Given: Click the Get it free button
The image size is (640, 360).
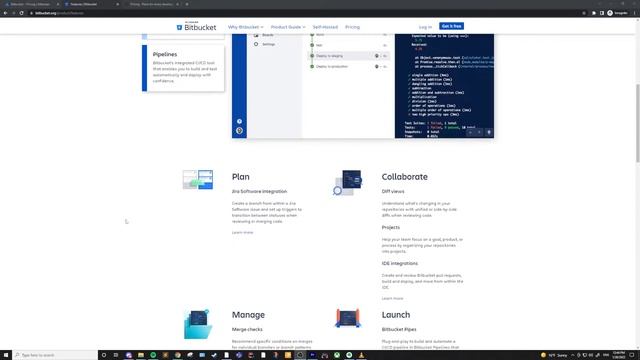Looking at the screenshot, I should [x=451, y=26].
